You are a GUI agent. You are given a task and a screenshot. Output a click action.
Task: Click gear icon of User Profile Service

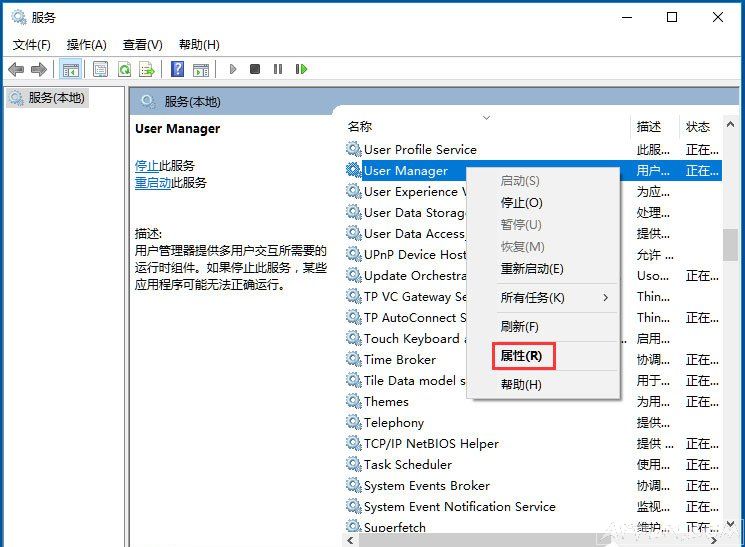coord(353,149)
